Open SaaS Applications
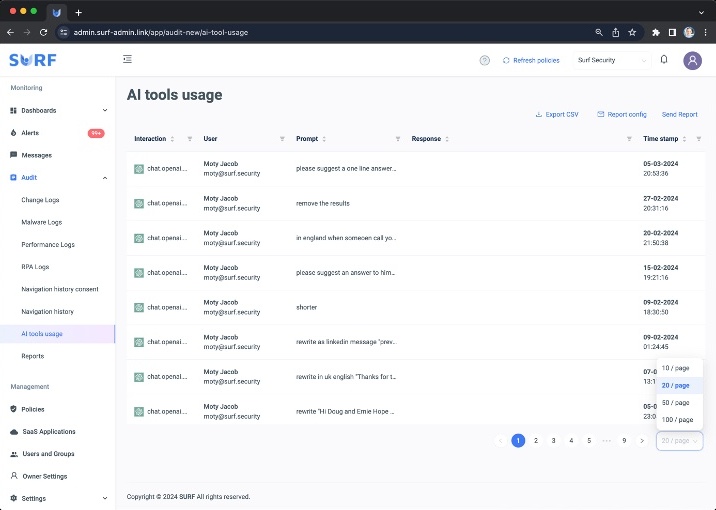Image resolution: width=716 pixels, height=510 pixels. (49, 431)
